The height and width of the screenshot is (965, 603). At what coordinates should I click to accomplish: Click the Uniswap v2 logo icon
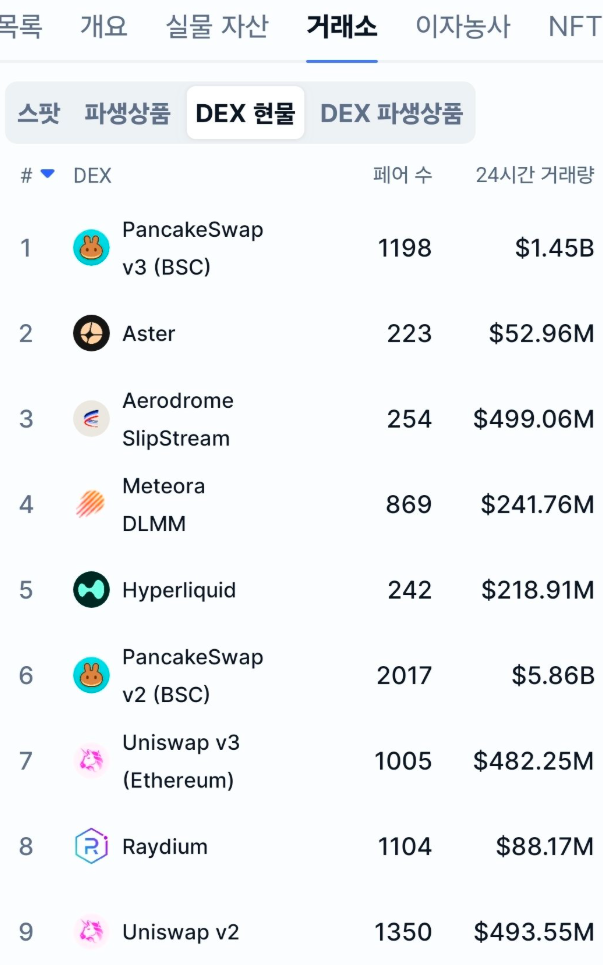tap(91, 932)
